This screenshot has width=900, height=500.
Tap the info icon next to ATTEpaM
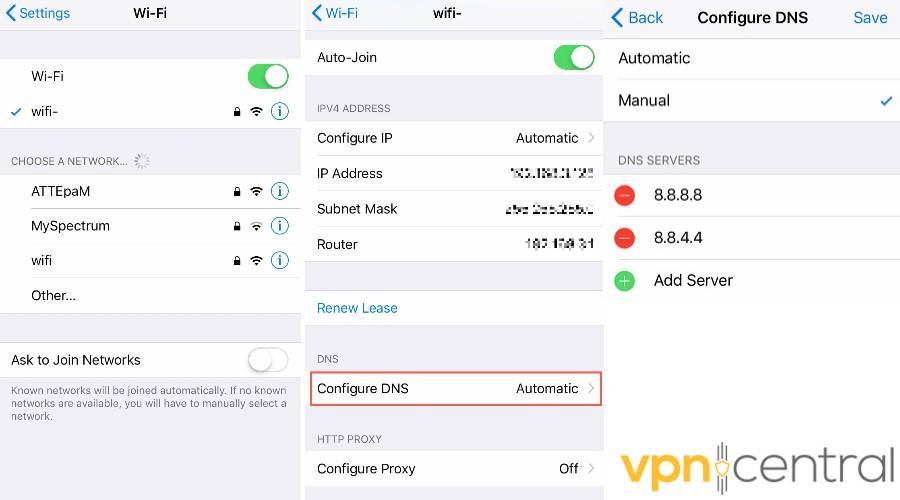(x=280, y=191)
